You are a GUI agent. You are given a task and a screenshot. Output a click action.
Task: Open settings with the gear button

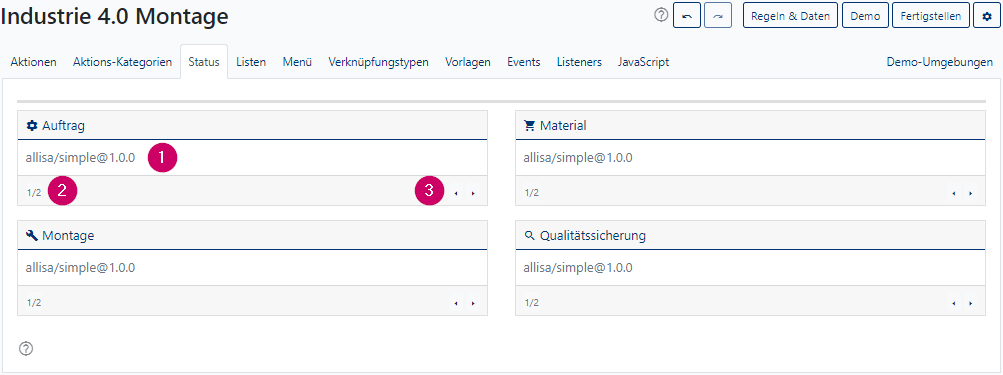(986, 16)
